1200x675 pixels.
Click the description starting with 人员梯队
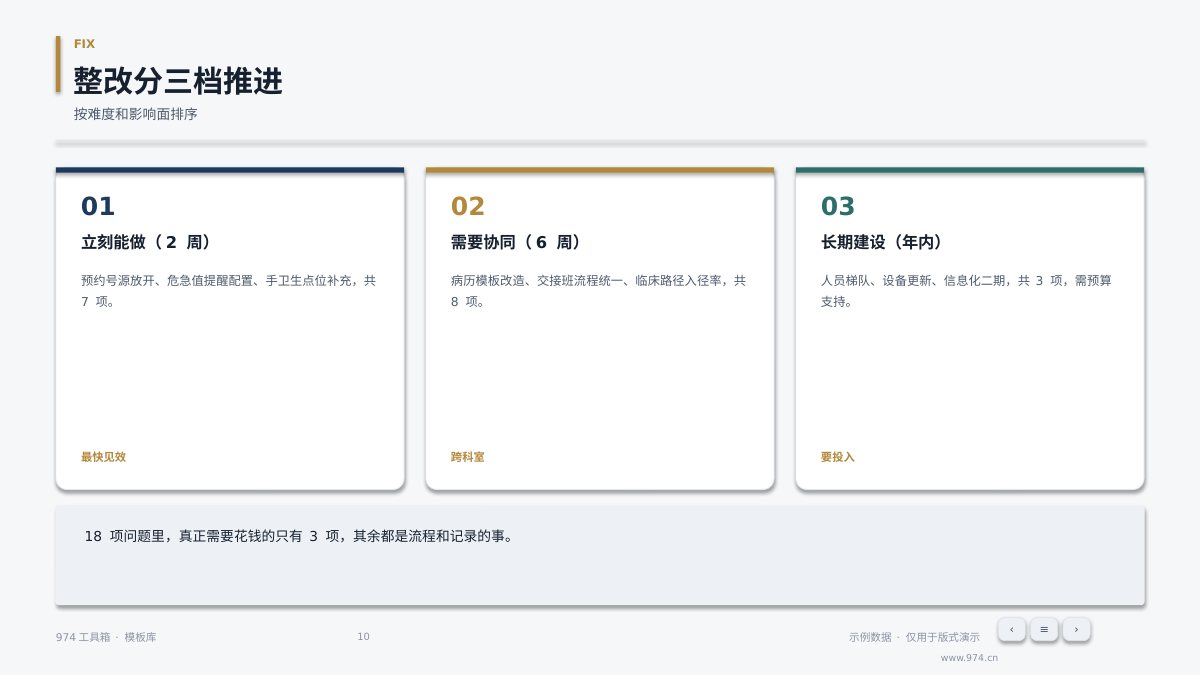click(967, 291)
